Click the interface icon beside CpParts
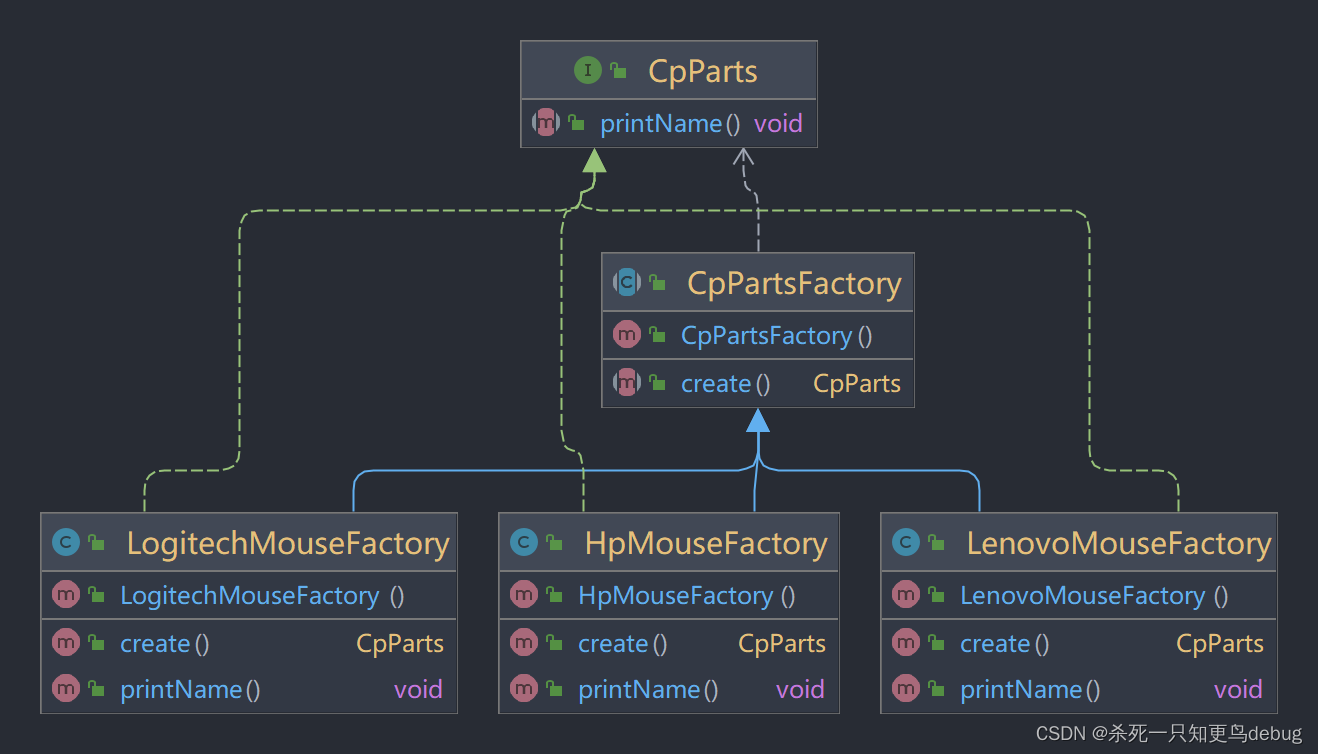Image resolution: width=1318 pixels, height=754 pixels. tap(587, 70)
